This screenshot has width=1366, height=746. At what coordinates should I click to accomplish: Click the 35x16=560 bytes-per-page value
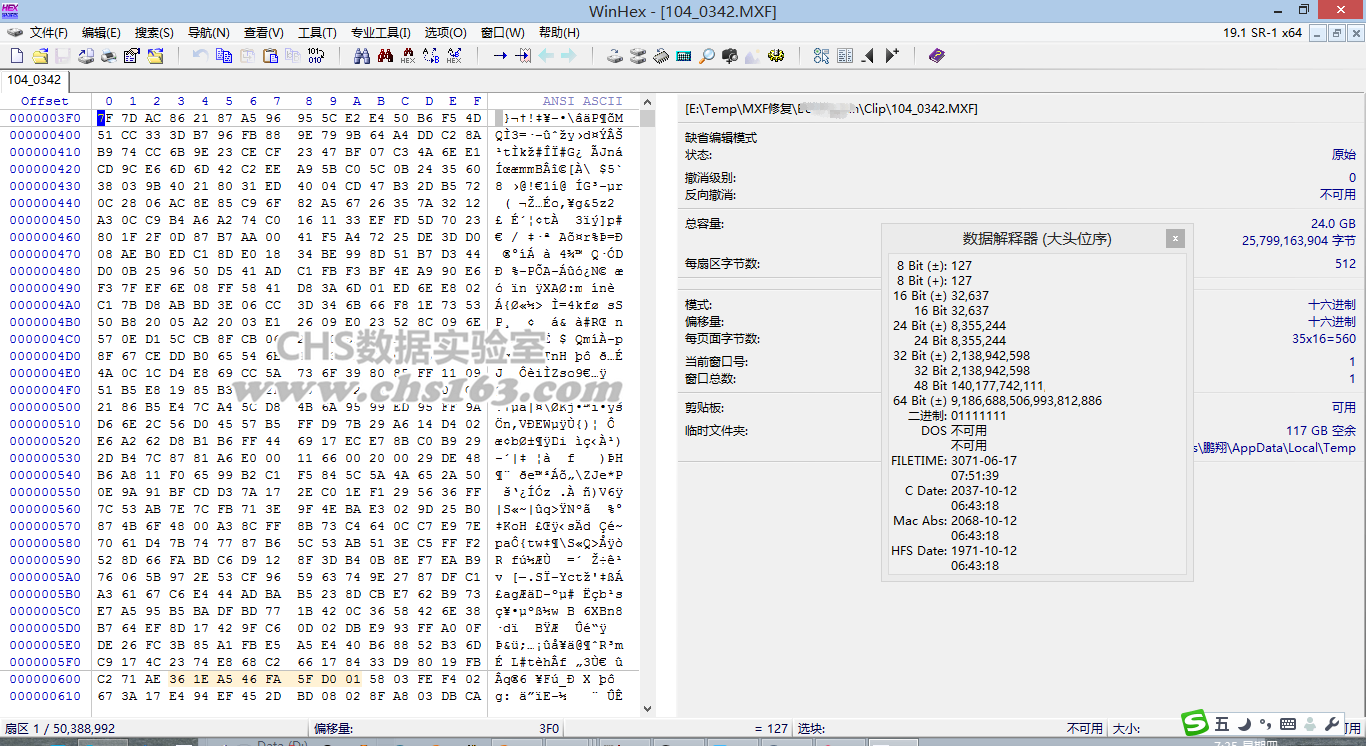click(1323, 339)
